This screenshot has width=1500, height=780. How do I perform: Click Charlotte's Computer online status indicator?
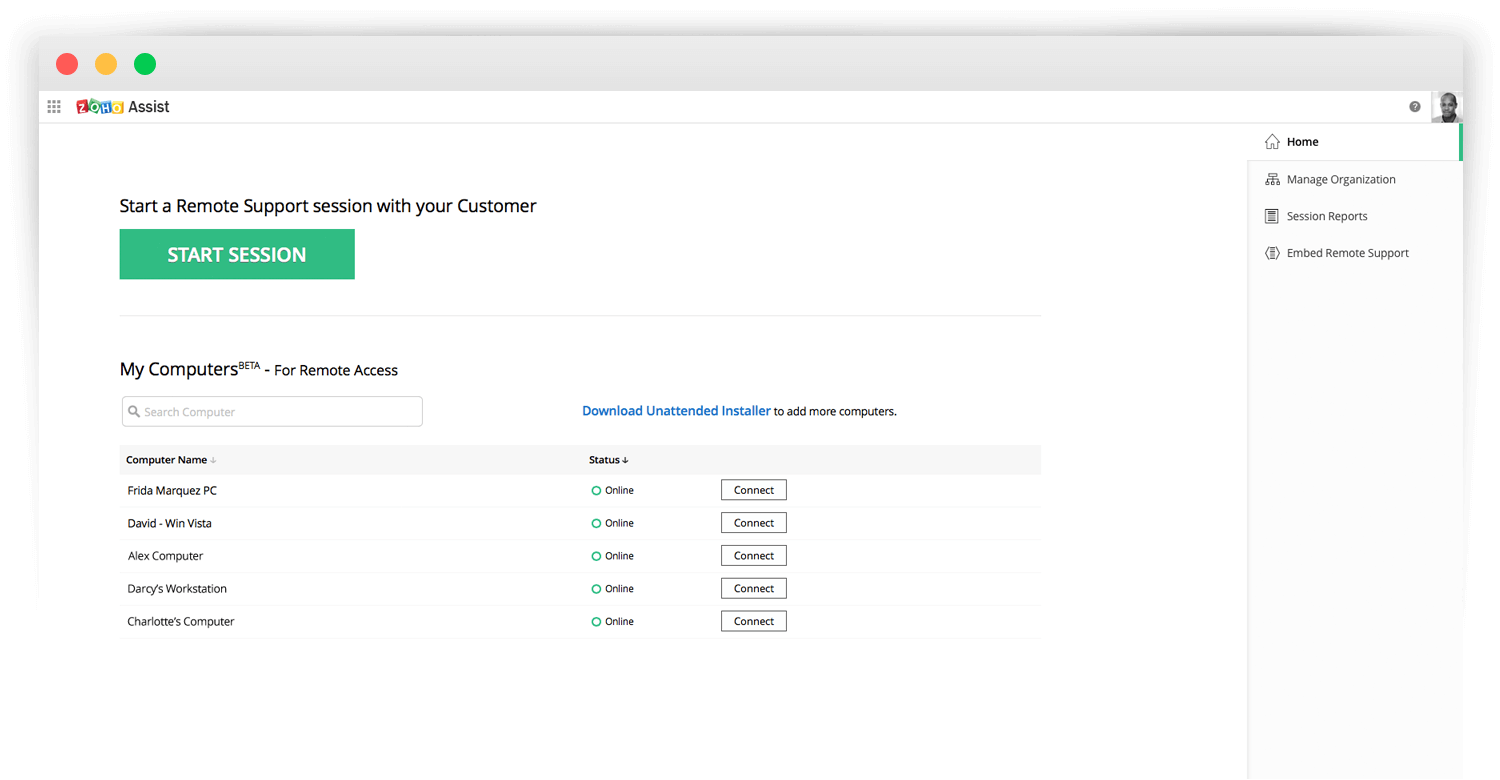[x=597, y=622]
